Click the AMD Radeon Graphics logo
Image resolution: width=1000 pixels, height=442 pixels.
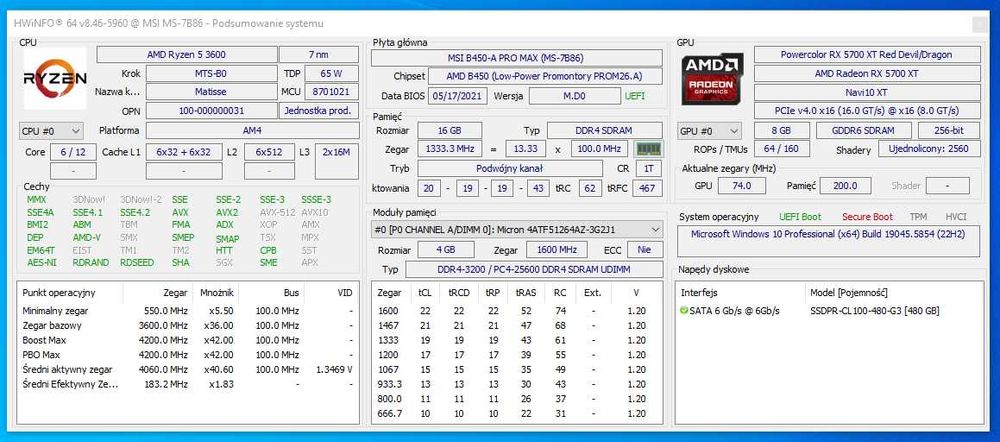pyautogui.click(x=712, y=80)
